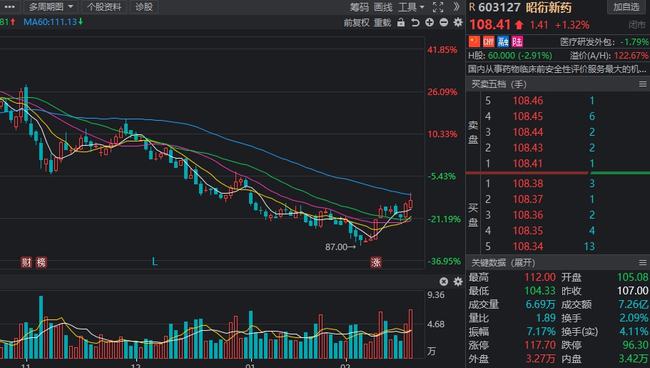Open volume pane settings gear

458,282
